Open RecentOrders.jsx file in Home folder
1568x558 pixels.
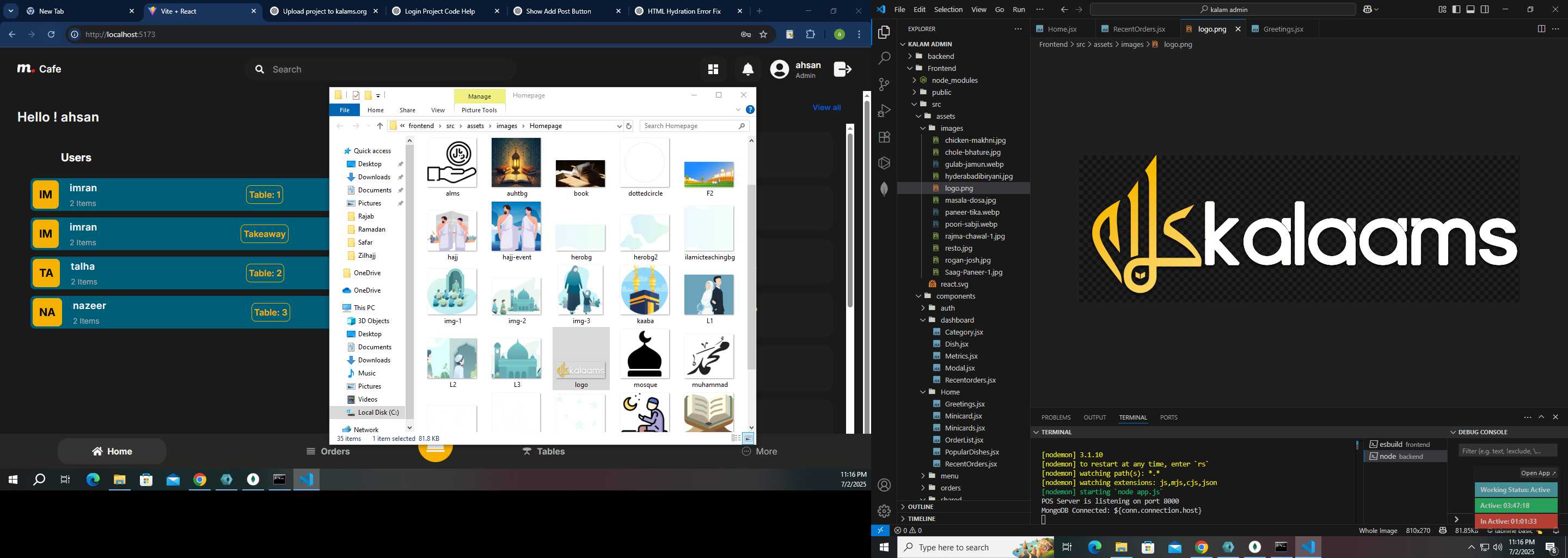point(970,464)
